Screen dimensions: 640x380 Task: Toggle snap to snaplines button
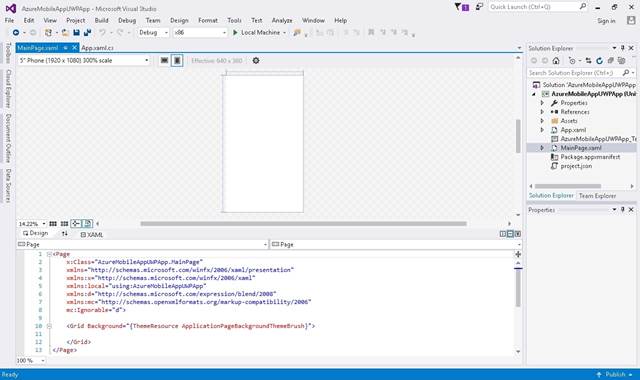pos(76,224)
